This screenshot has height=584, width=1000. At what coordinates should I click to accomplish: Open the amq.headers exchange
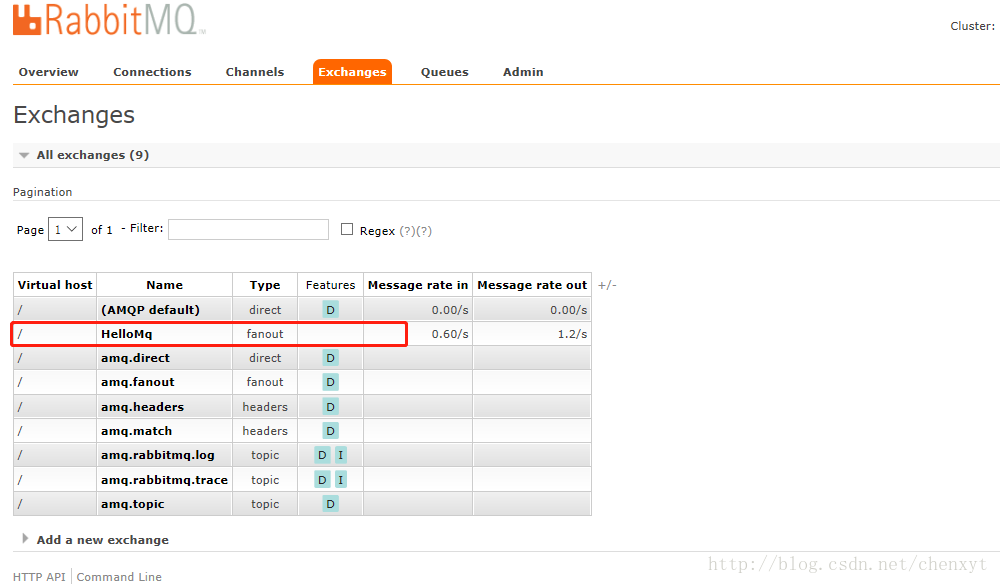(142, 407)
